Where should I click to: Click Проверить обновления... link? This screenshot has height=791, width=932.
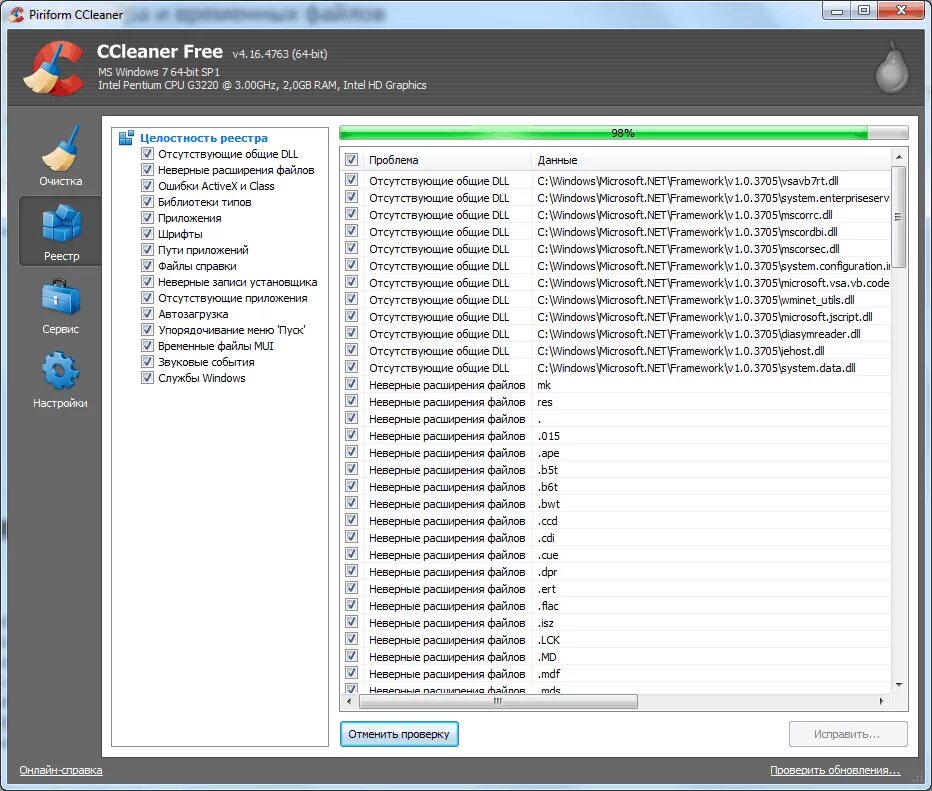835,770
